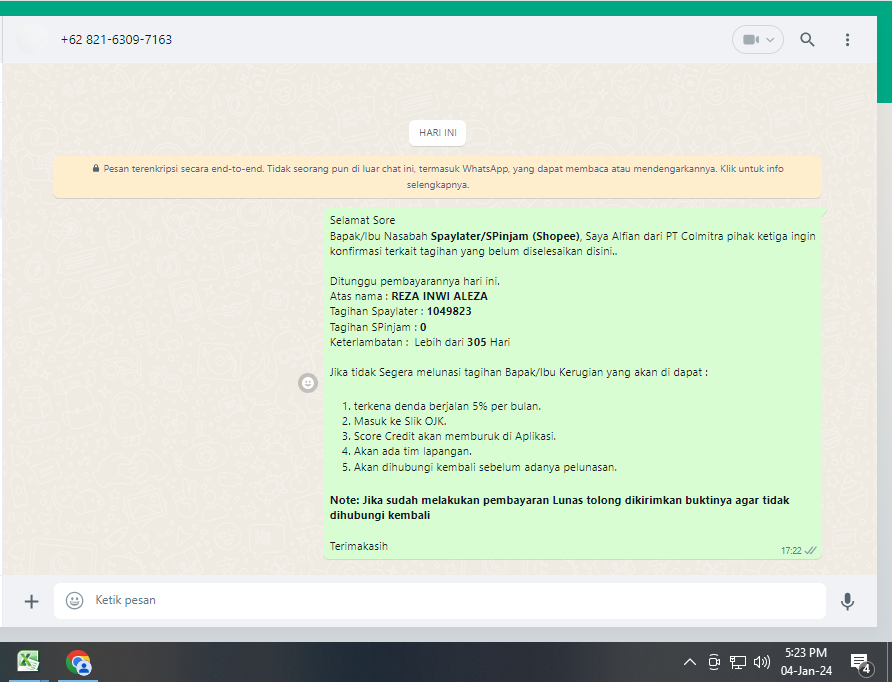Click the 17:22 message timestamp
This screenshot has width=892, height=682.
tap(791, 551)
